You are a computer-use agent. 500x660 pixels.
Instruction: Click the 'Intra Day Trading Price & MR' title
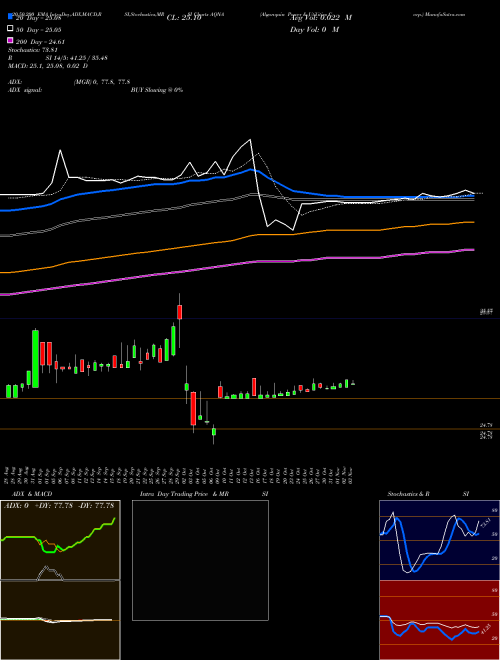[184, 494]
